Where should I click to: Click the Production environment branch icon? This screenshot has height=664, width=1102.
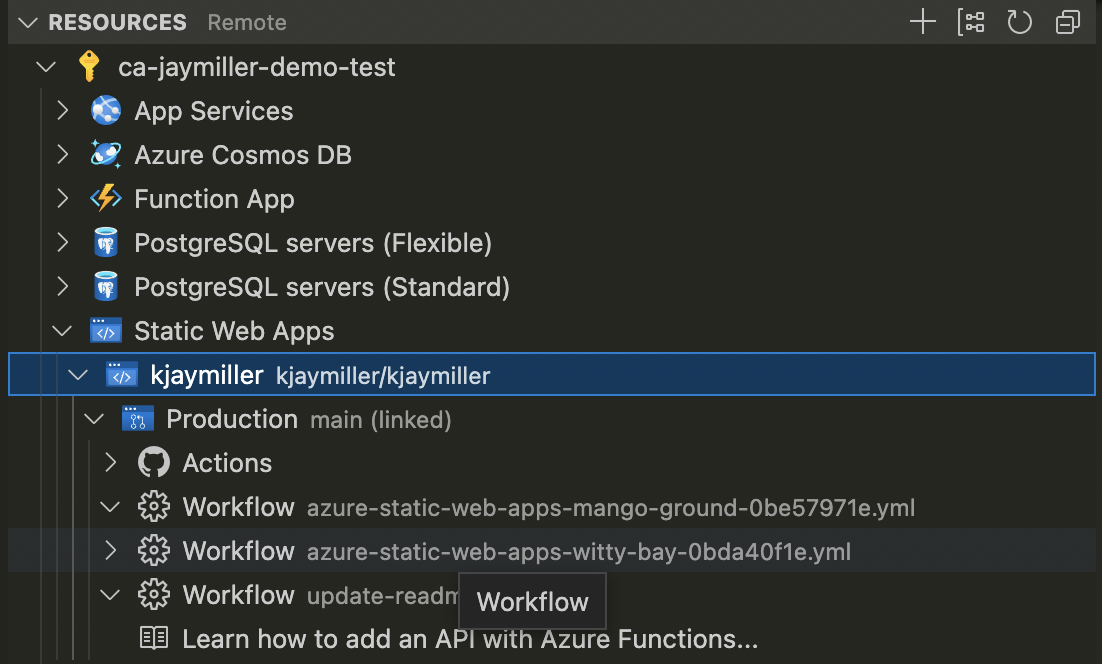[138, 419]
